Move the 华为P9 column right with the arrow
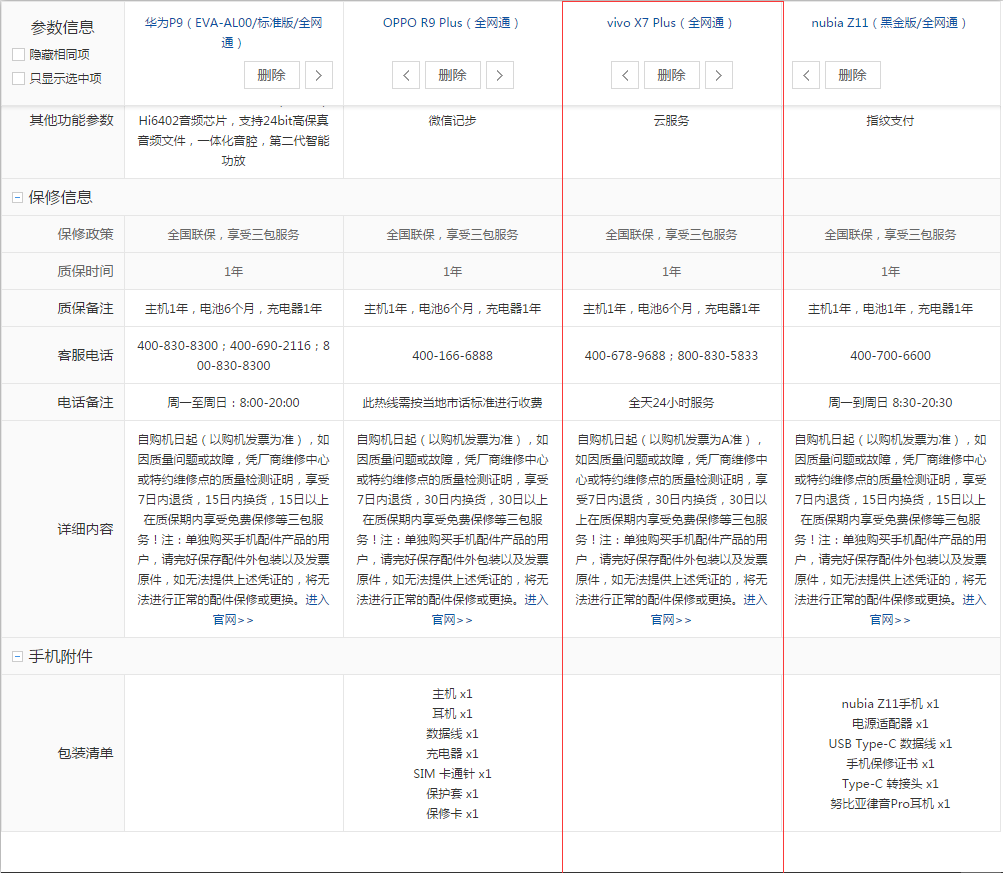 click(x=319, y=75)
